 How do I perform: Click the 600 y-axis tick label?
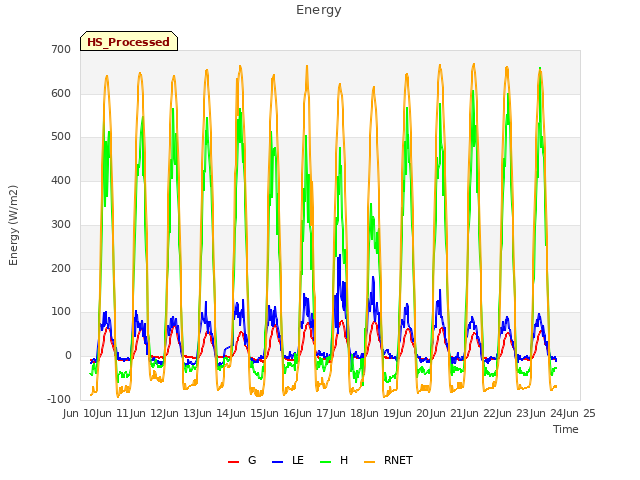(61, 93)
